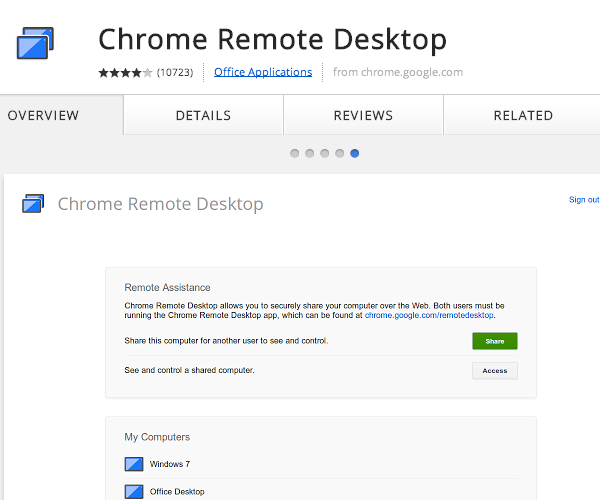The height and width of the screenshot is (500, 600).
Task: Click the Sign out link
Action: coord(584,200)
